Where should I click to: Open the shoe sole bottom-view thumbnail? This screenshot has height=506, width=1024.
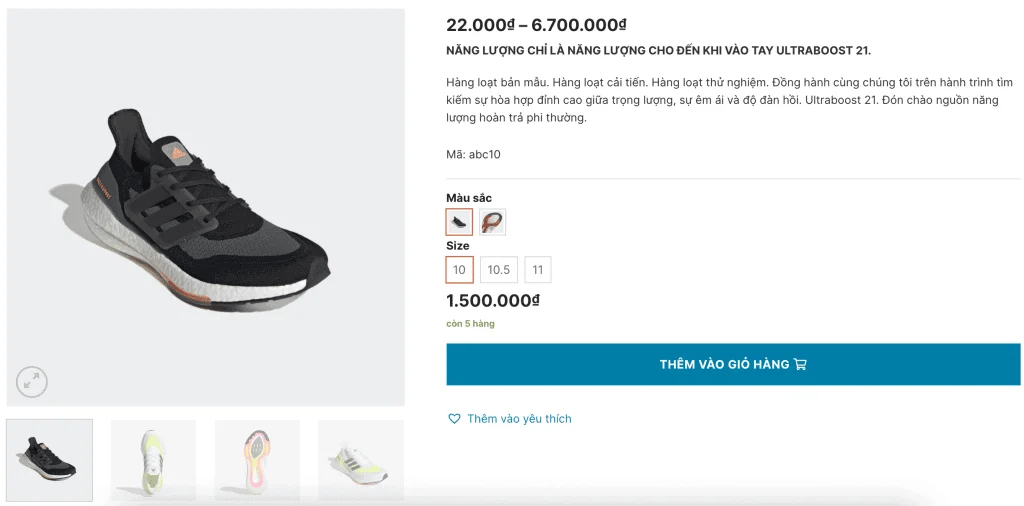coord(257,460)
